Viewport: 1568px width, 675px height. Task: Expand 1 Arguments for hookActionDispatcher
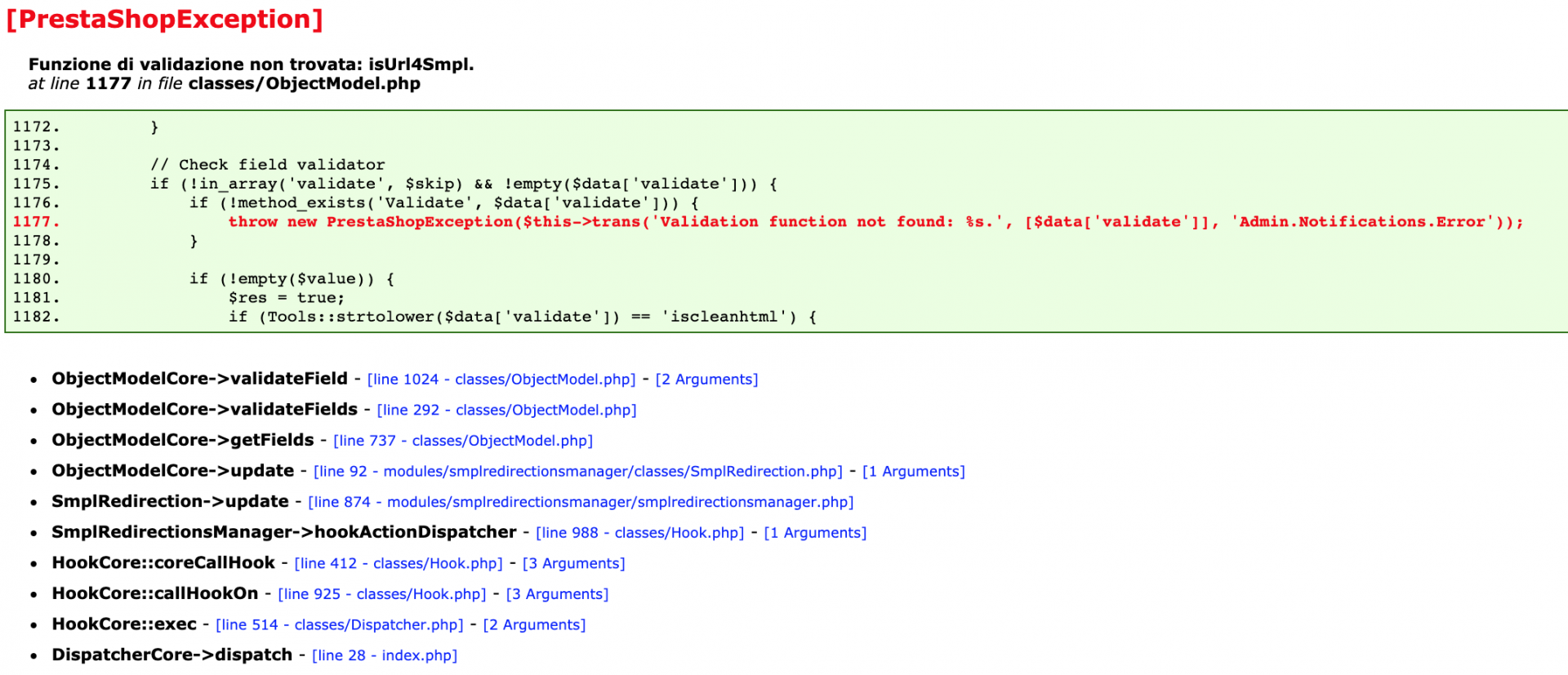pyautogui.click(x=815, y=533)
